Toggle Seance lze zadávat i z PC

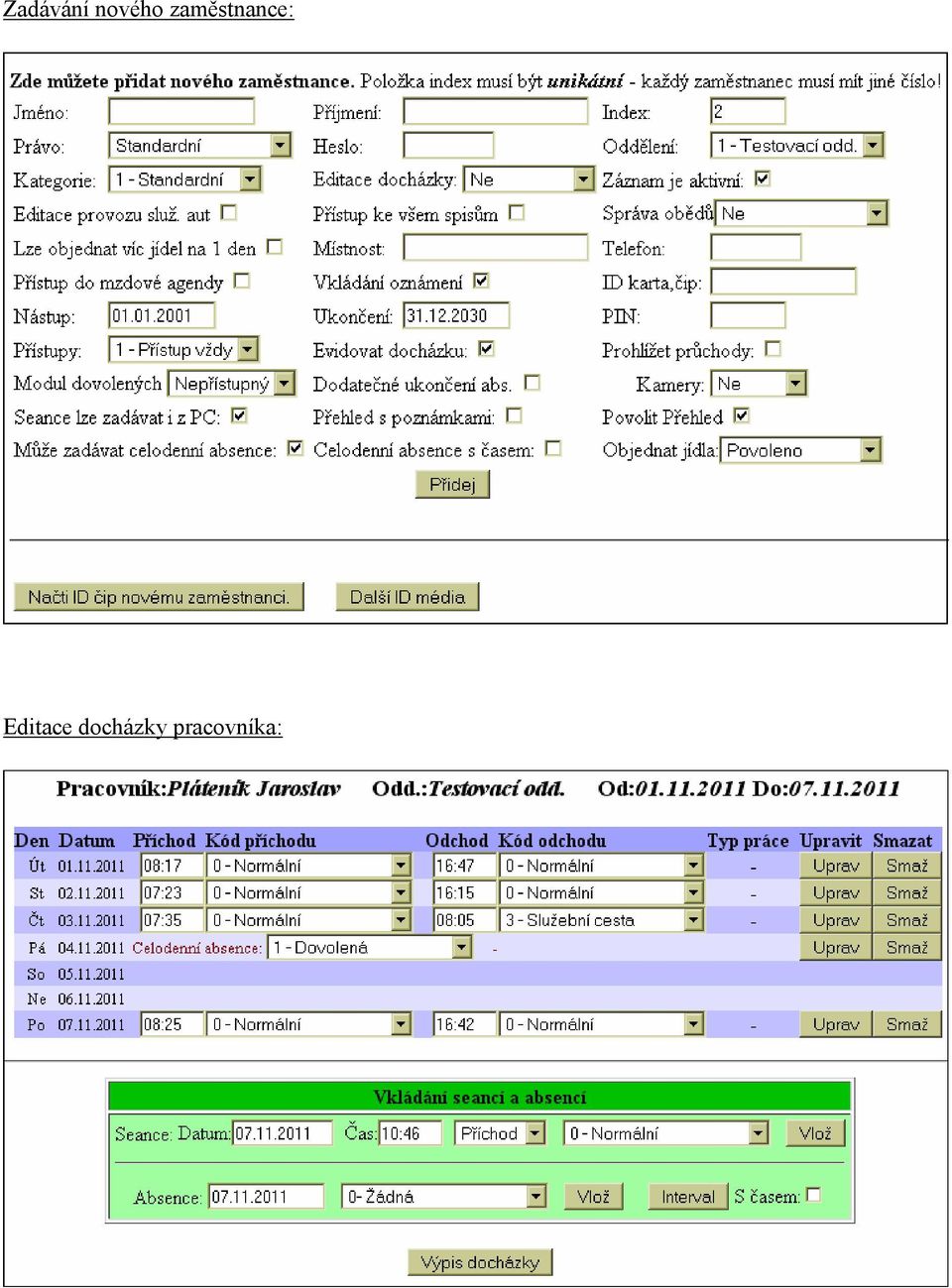click(x=239, y=415)
